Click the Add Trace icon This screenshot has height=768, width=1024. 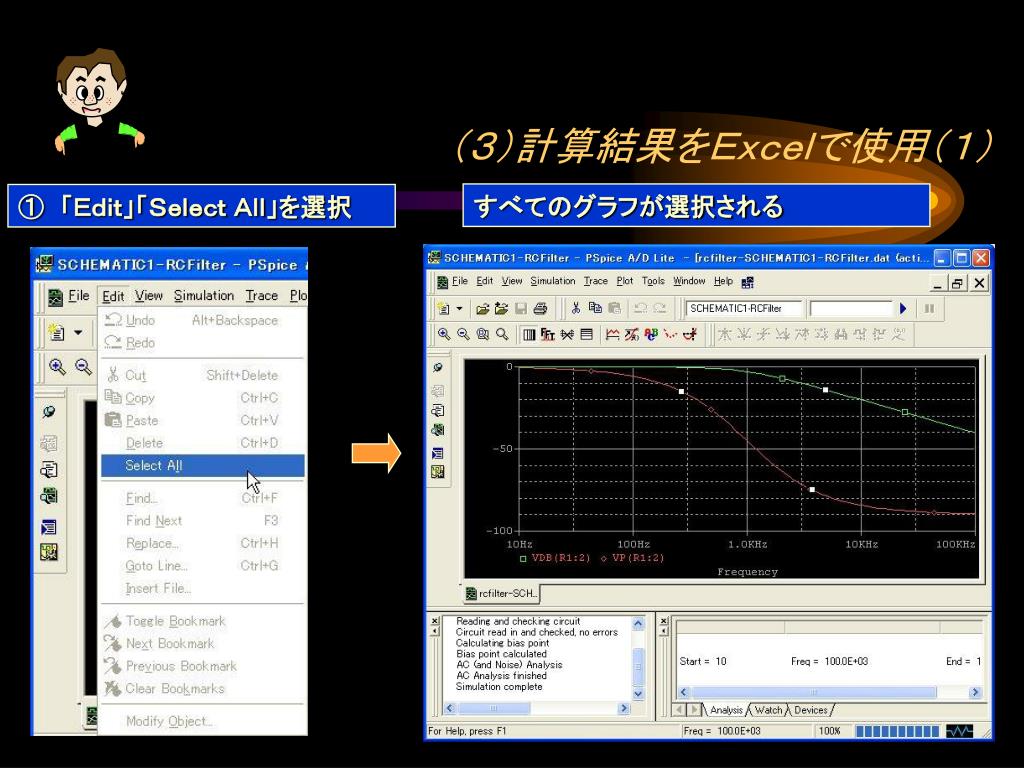click(612, 334)
